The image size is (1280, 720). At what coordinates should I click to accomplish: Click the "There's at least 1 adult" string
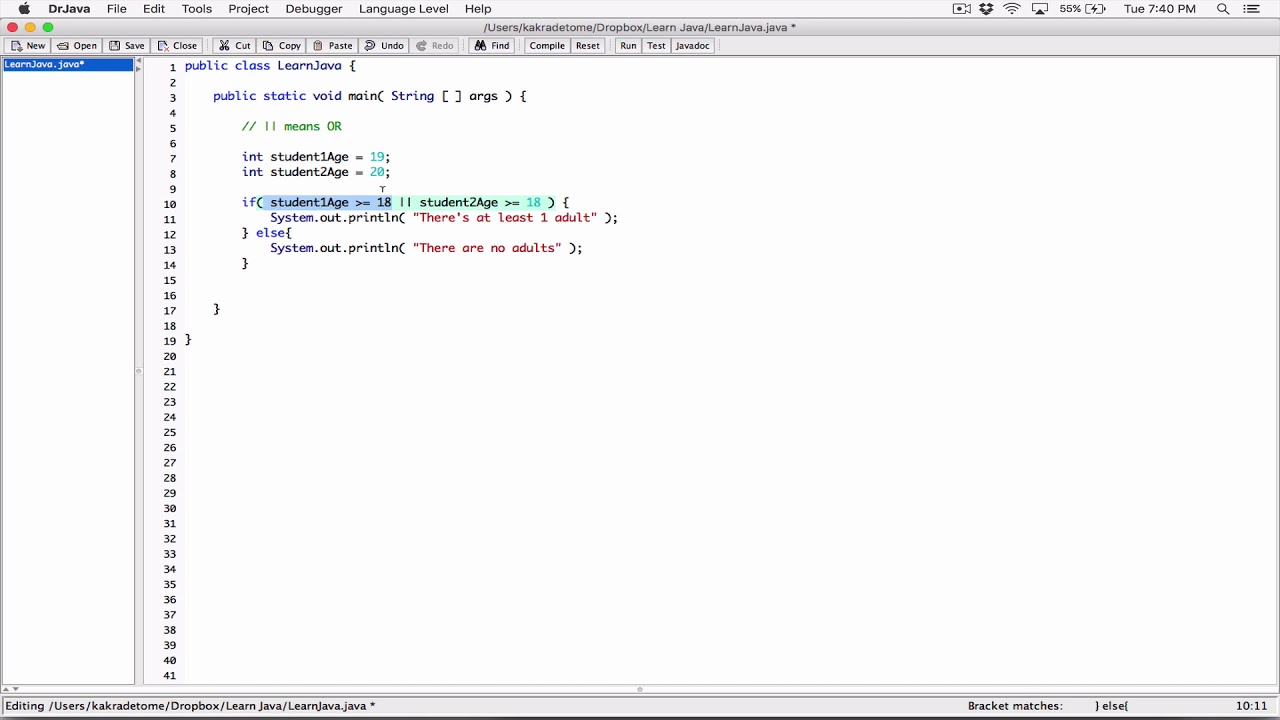tap(504, 218)
